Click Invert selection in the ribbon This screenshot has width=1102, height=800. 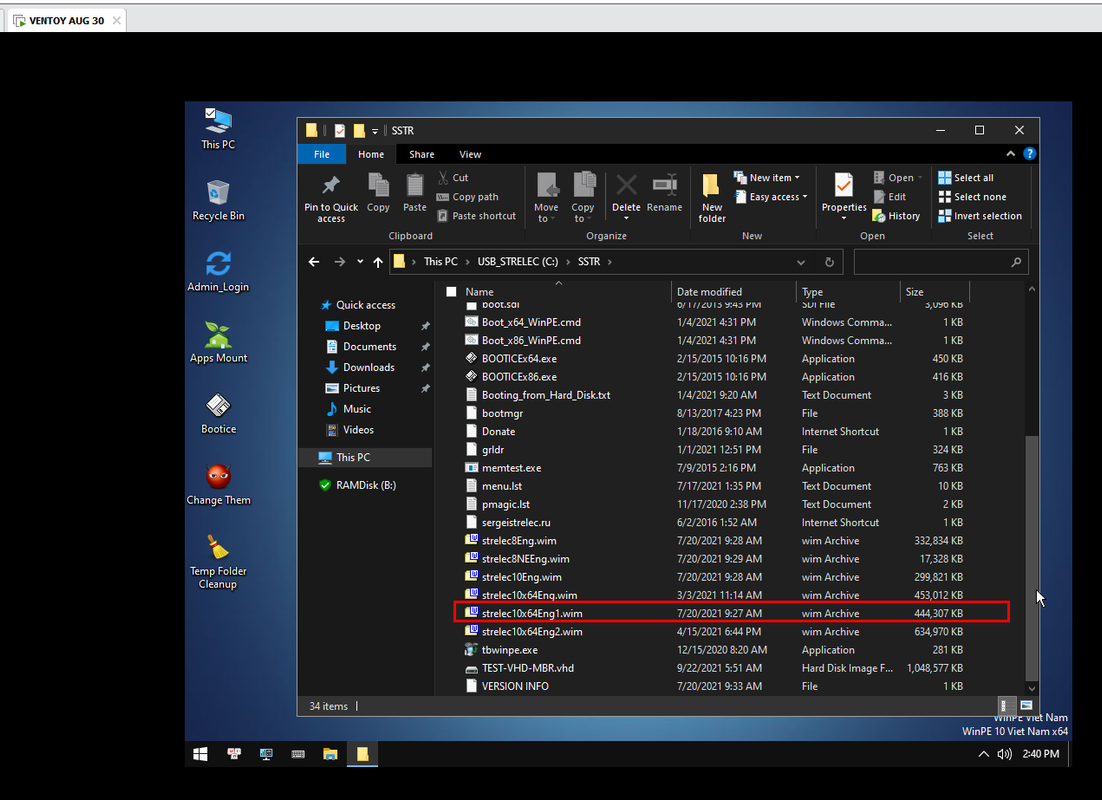coord(980,216)
